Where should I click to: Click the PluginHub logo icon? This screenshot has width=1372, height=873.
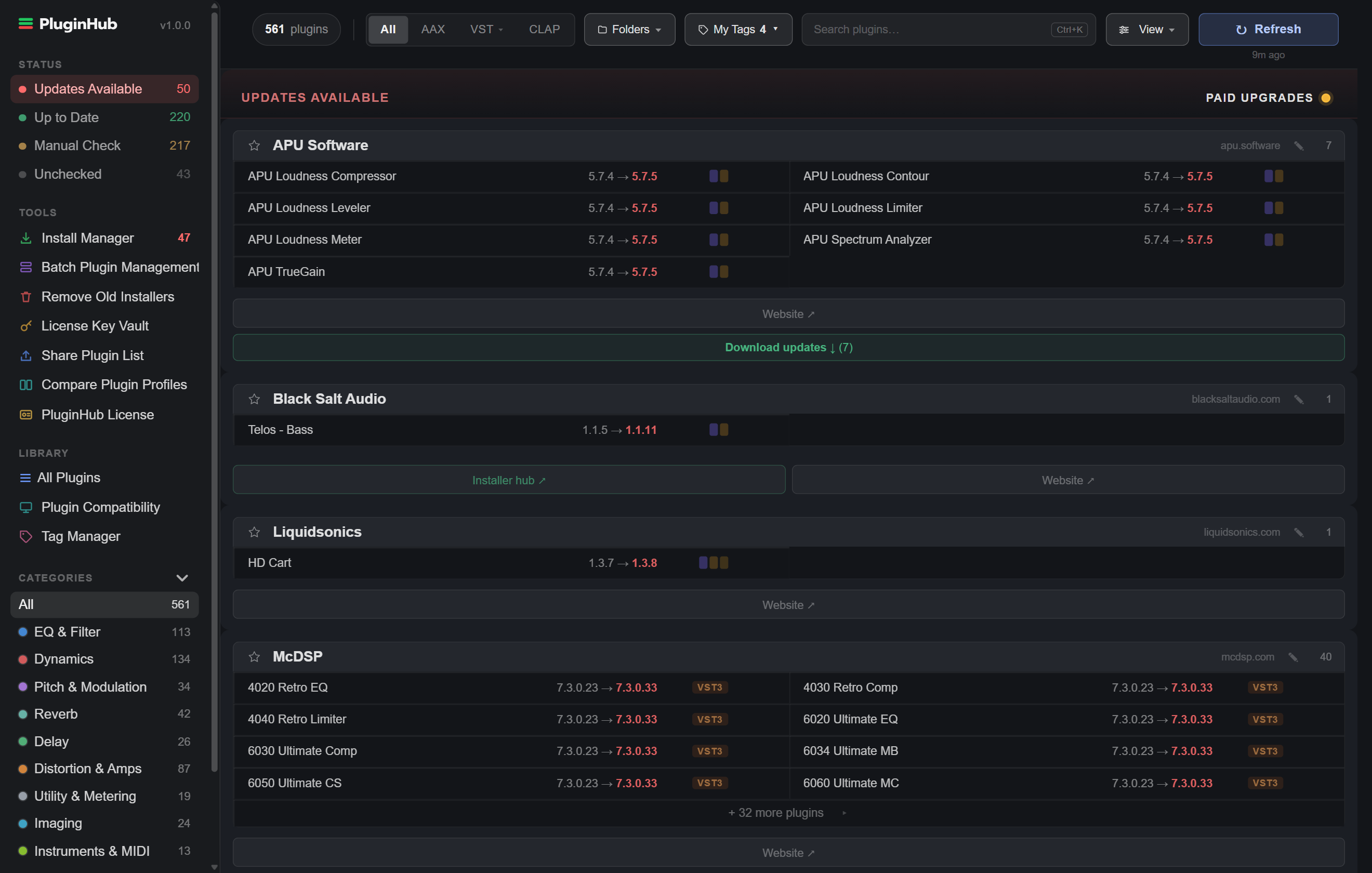tap(25, 23)
